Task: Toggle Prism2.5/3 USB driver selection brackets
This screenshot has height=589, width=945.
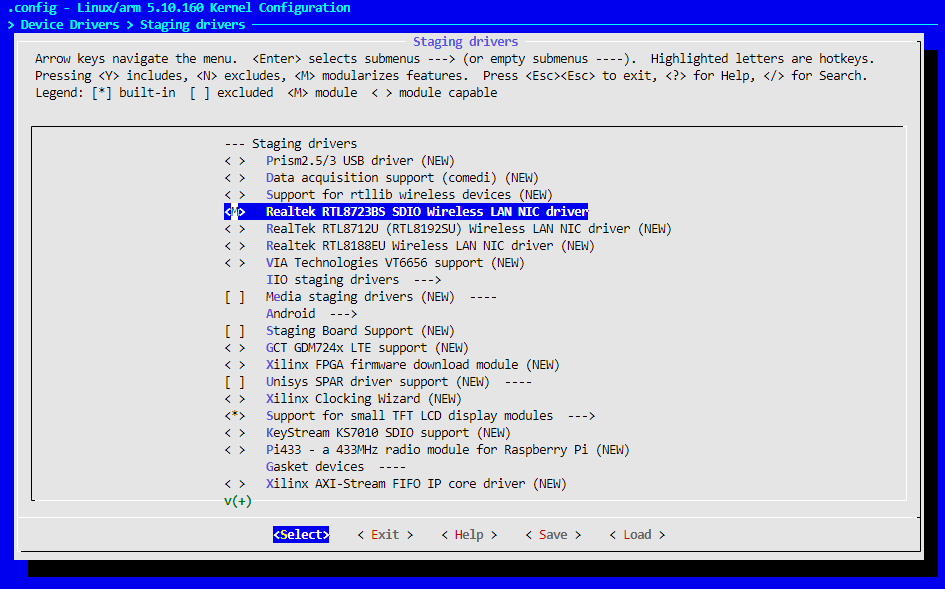Action: tap(235, 161)
